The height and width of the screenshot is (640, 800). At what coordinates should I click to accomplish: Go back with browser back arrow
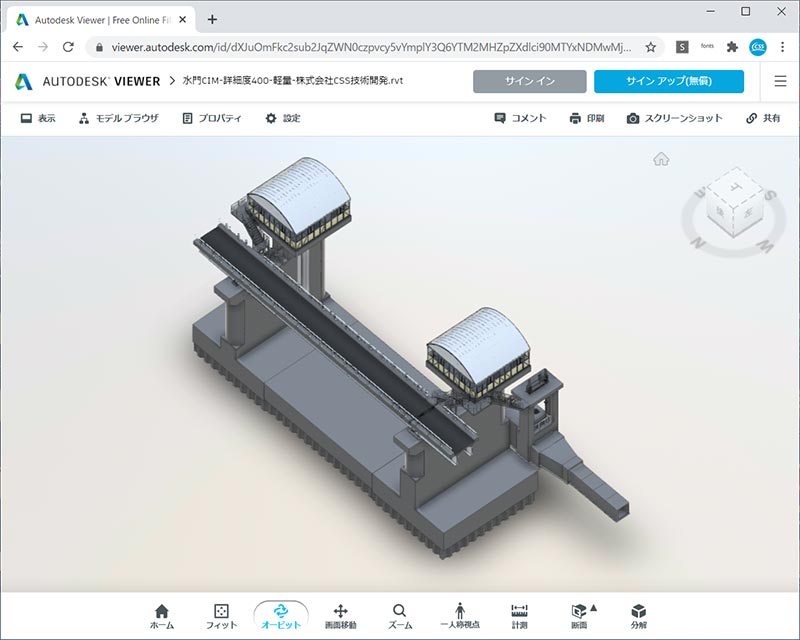click(18, 47)
